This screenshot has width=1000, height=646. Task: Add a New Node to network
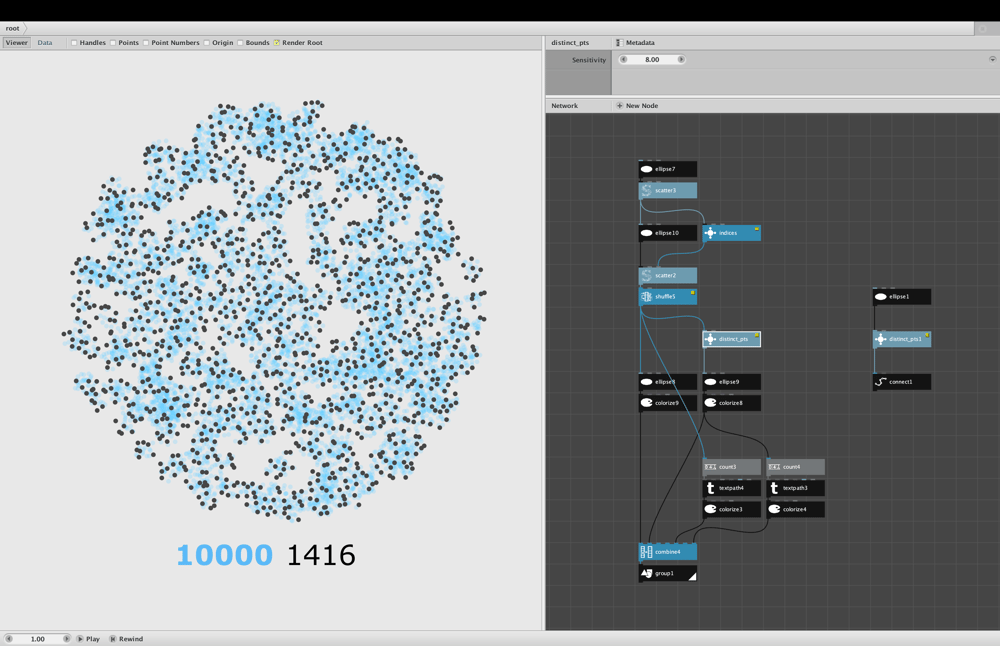click(x=637, y=106)
